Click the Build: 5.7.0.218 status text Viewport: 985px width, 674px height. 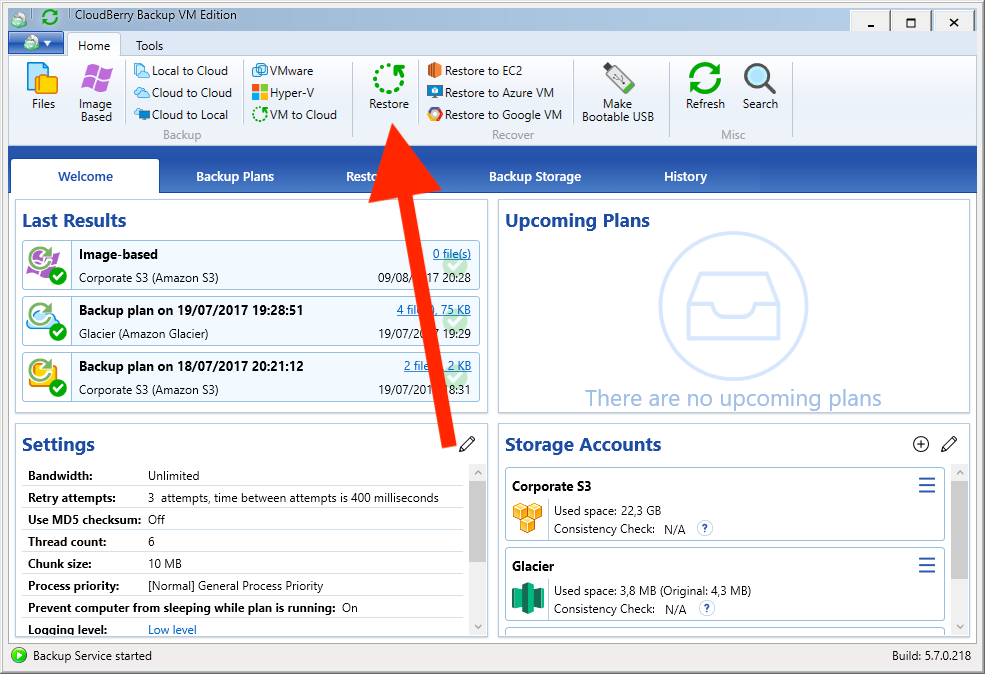pyautogui.click(x=932, y=656)
